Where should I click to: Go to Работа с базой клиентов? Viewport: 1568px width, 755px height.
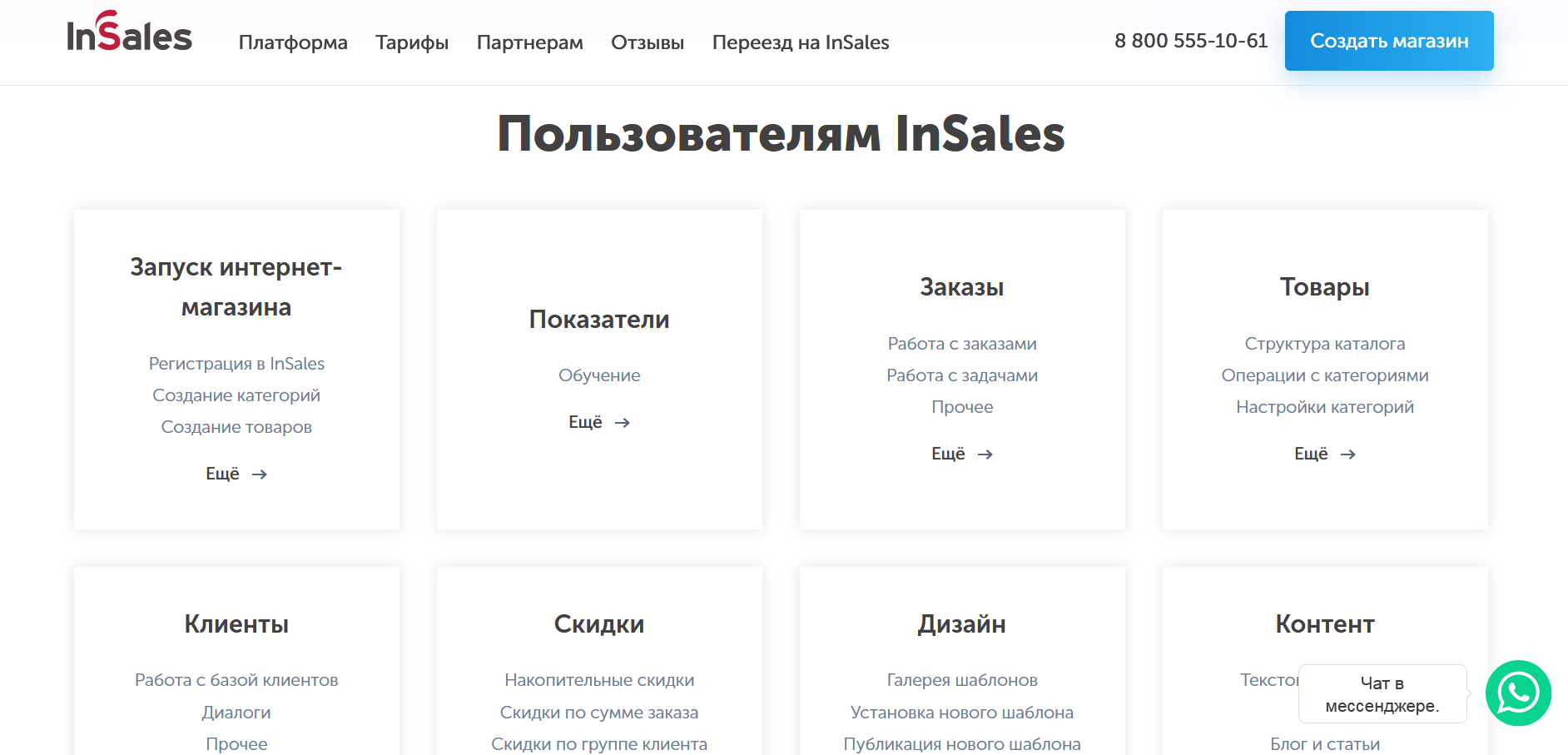(x=236, y=680)
